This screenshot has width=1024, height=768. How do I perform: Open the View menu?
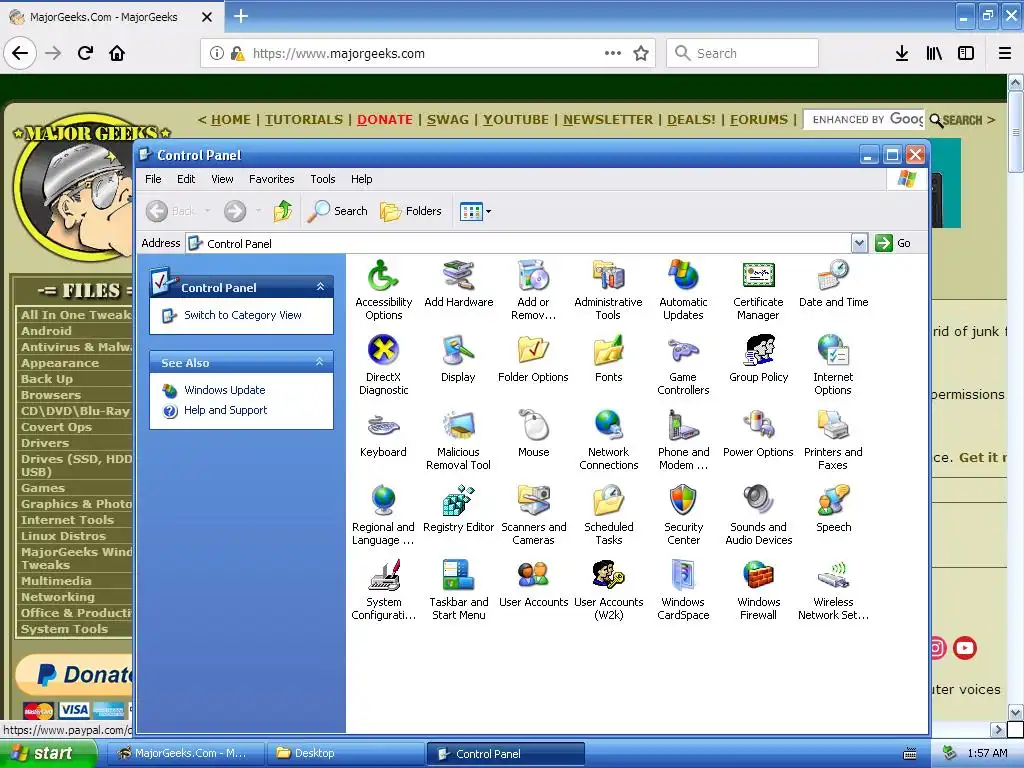222,179
